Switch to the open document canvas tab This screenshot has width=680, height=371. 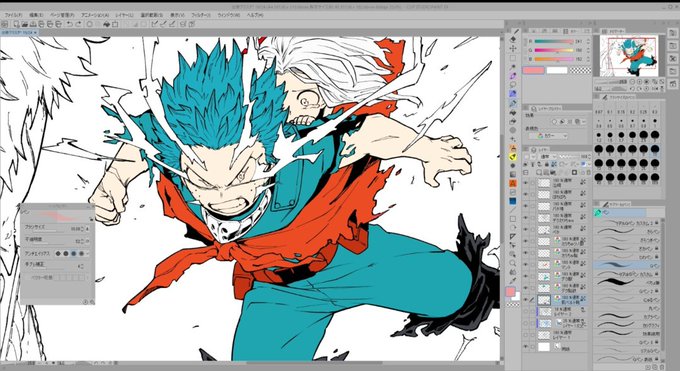[19, 32]
